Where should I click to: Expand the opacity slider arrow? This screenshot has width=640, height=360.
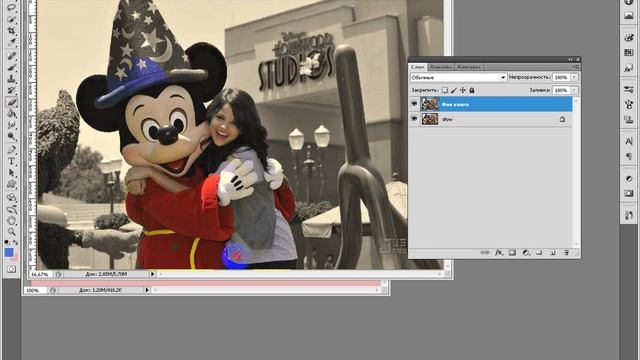point(574,77)
